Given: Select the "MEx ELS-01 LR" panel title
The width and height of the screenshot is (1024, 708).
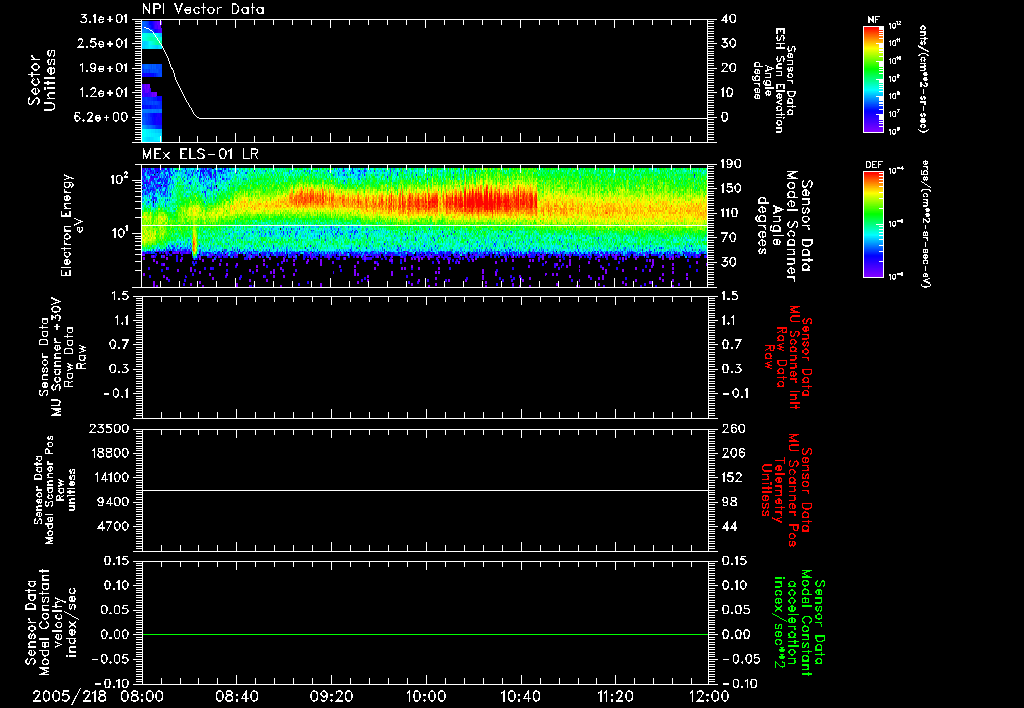Looking at the screenshot, I should (x=200, y=154).
